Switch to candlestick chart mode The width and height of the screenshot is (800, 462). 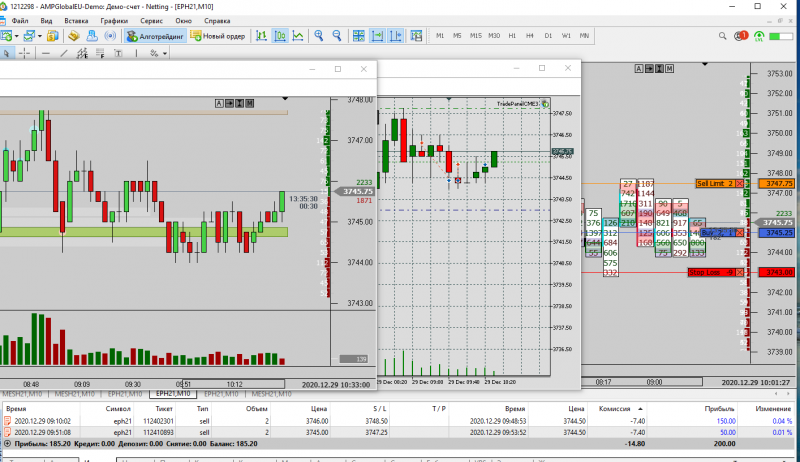point(280,36)
